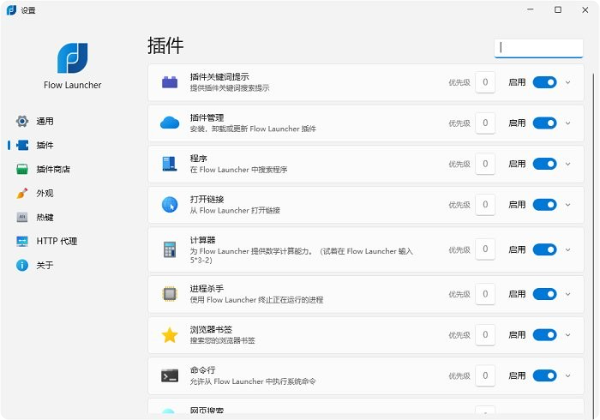Click the 优先级 field of 插件关键词提示
Screen dimensions: 600x420
[485, 82]
